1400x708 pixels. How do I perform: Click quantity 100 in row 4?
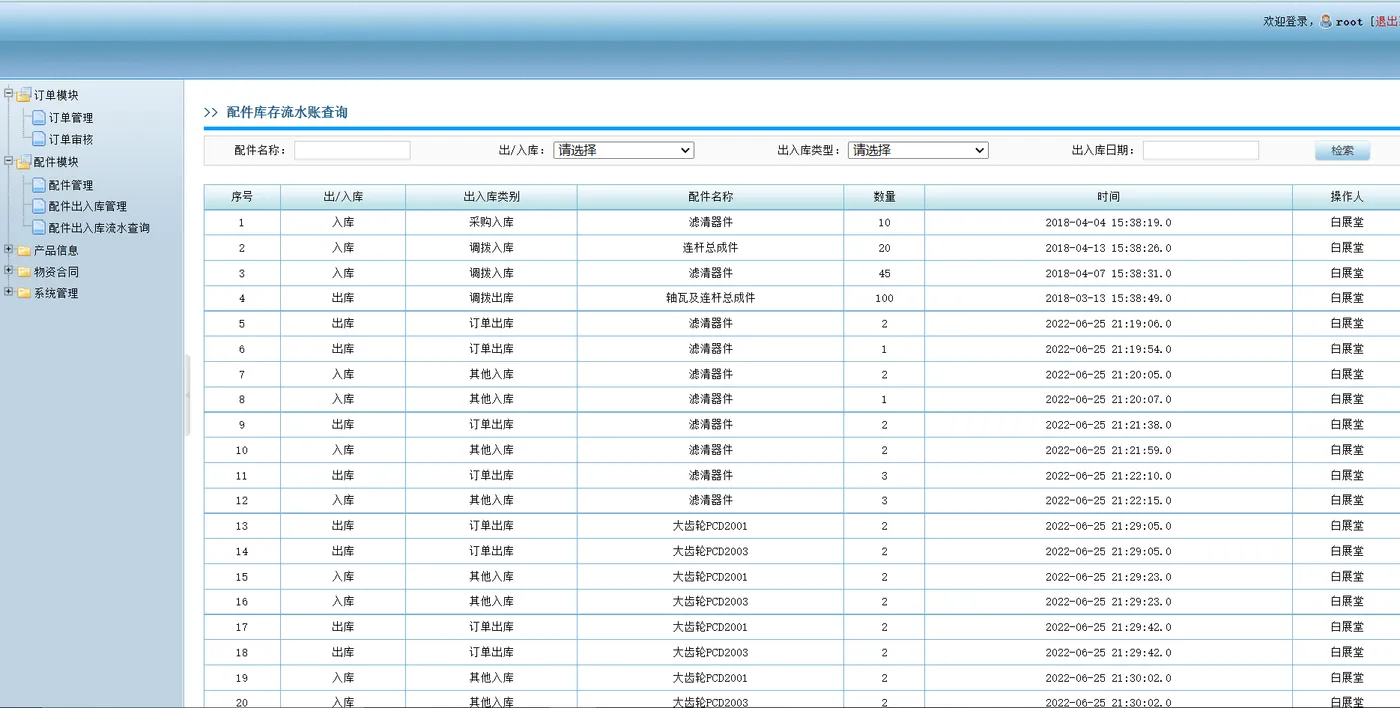coord(884,298)
